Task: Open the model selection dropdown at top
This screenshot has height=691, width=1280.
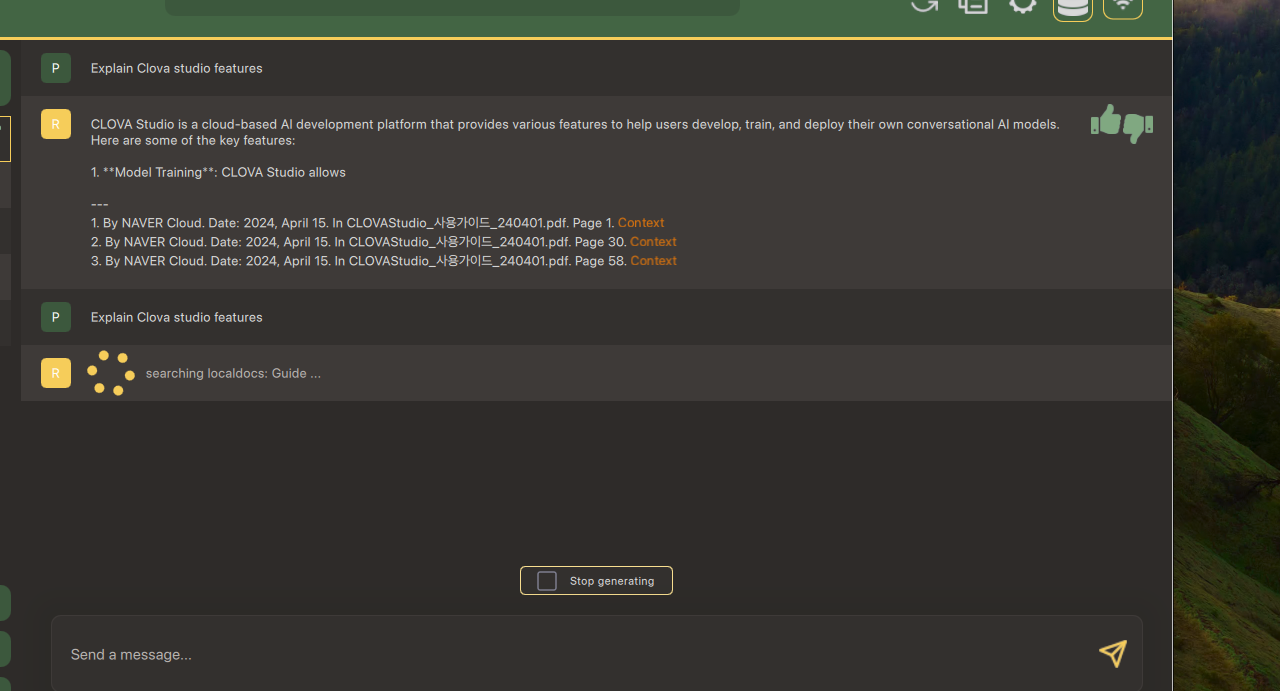Action: coord(452,6)
